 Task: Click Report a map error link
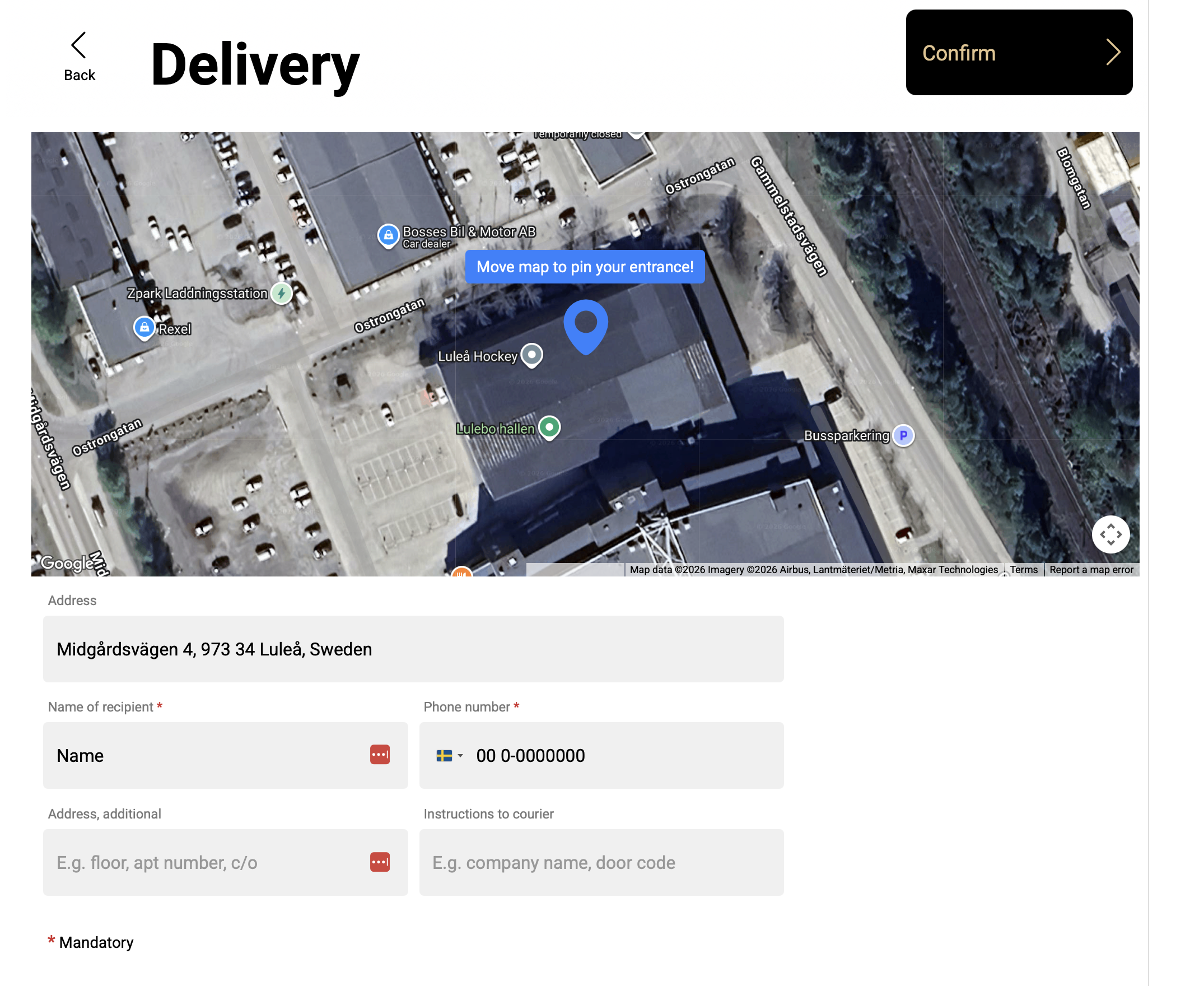[x=1090, y=569]
